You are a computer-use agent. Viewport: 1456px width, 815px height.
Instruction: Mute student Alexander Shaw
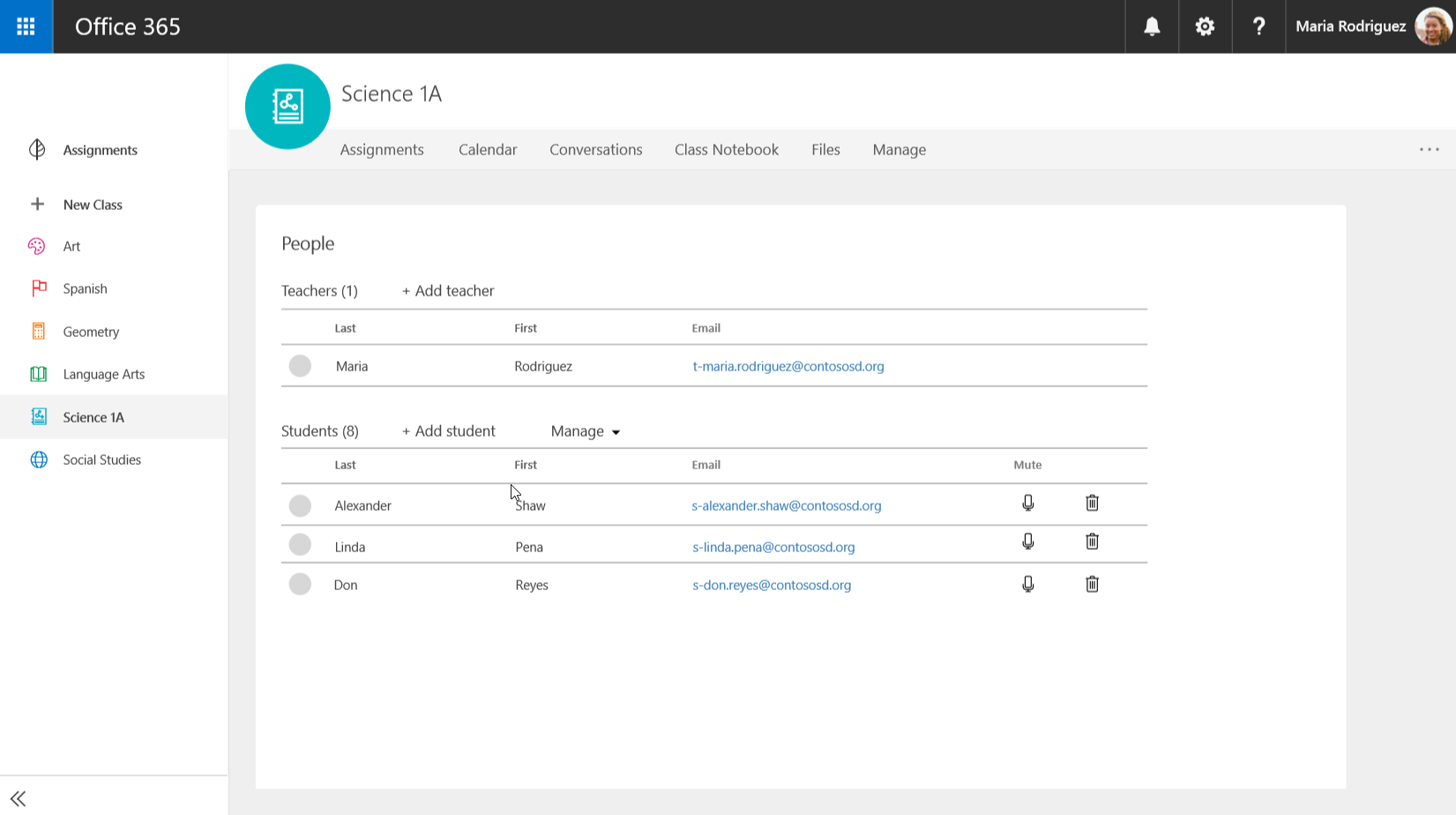click(1027, 503)
